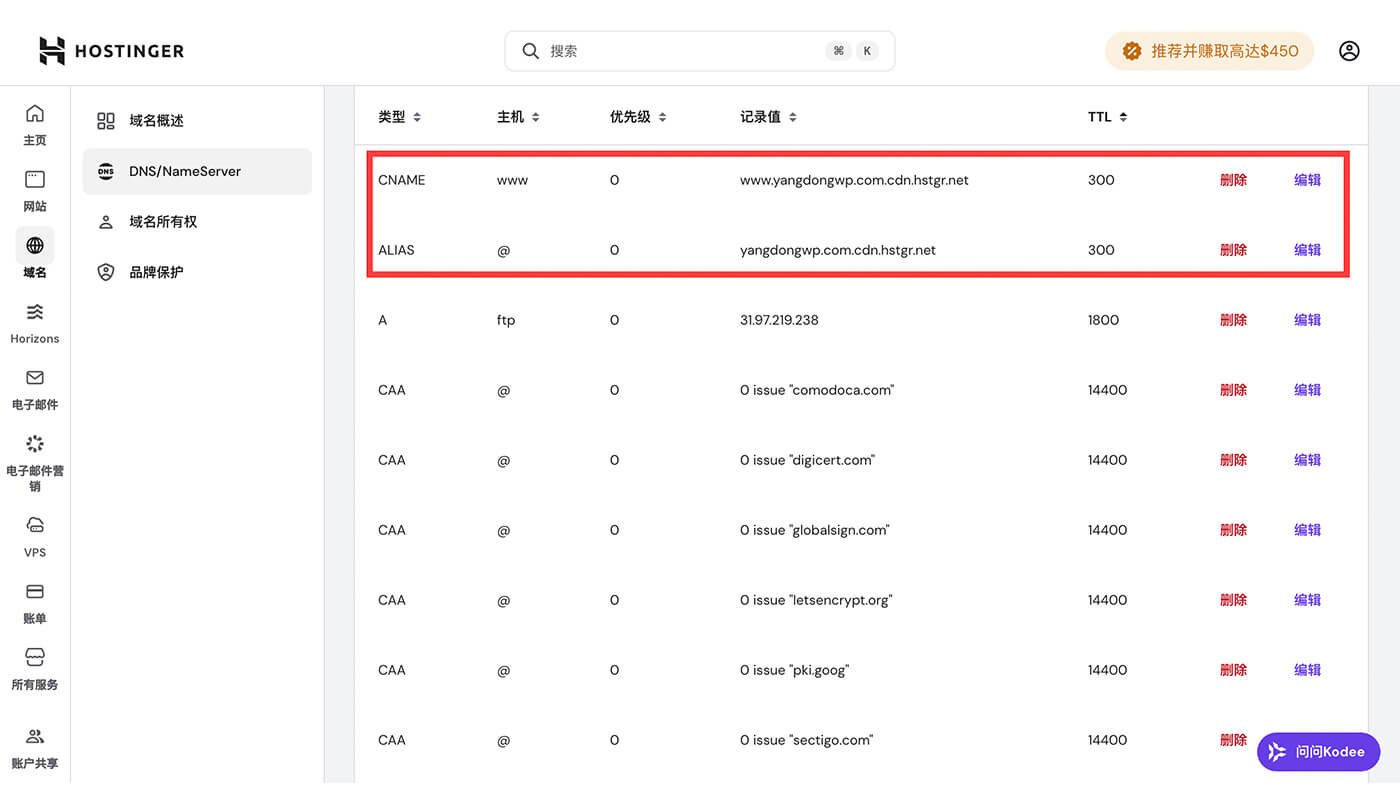Click inside the 搜索 search field
The width and height of the screenshot is (1400, 800).
click(698, 50)
